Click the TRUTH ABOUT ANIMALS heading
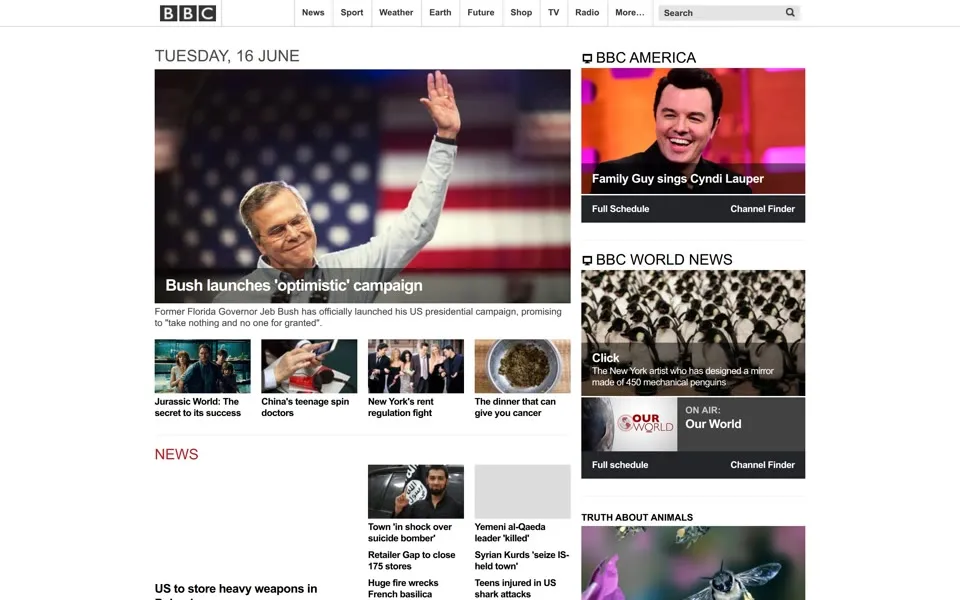 [x=637, y=517]
